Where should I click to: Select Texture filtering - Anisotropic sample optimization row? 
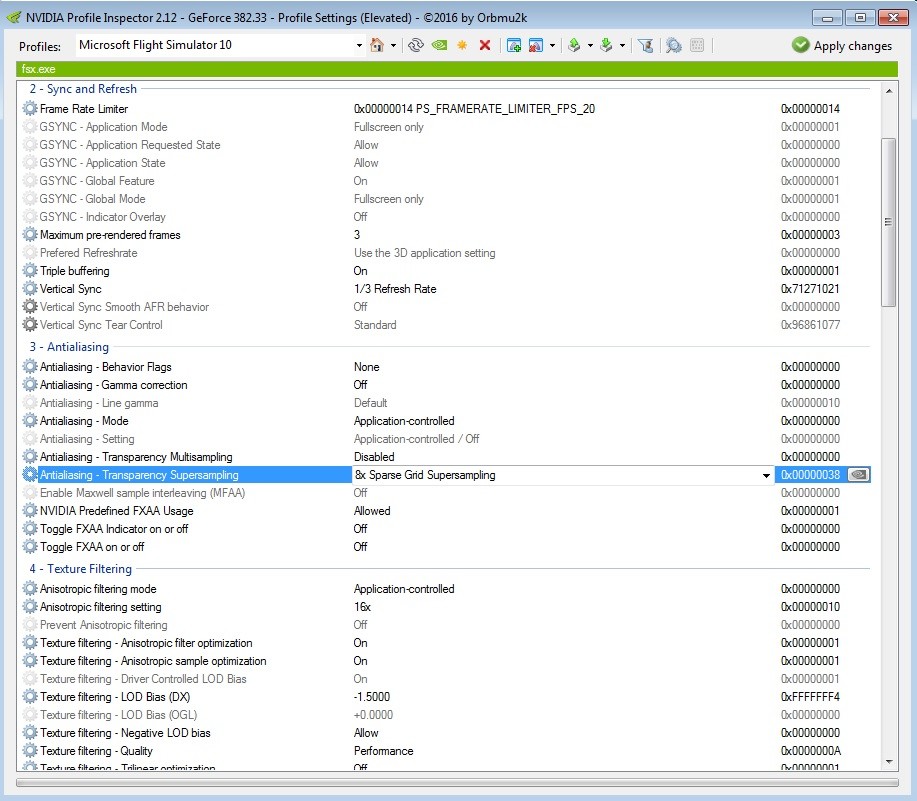pos(446,661)
